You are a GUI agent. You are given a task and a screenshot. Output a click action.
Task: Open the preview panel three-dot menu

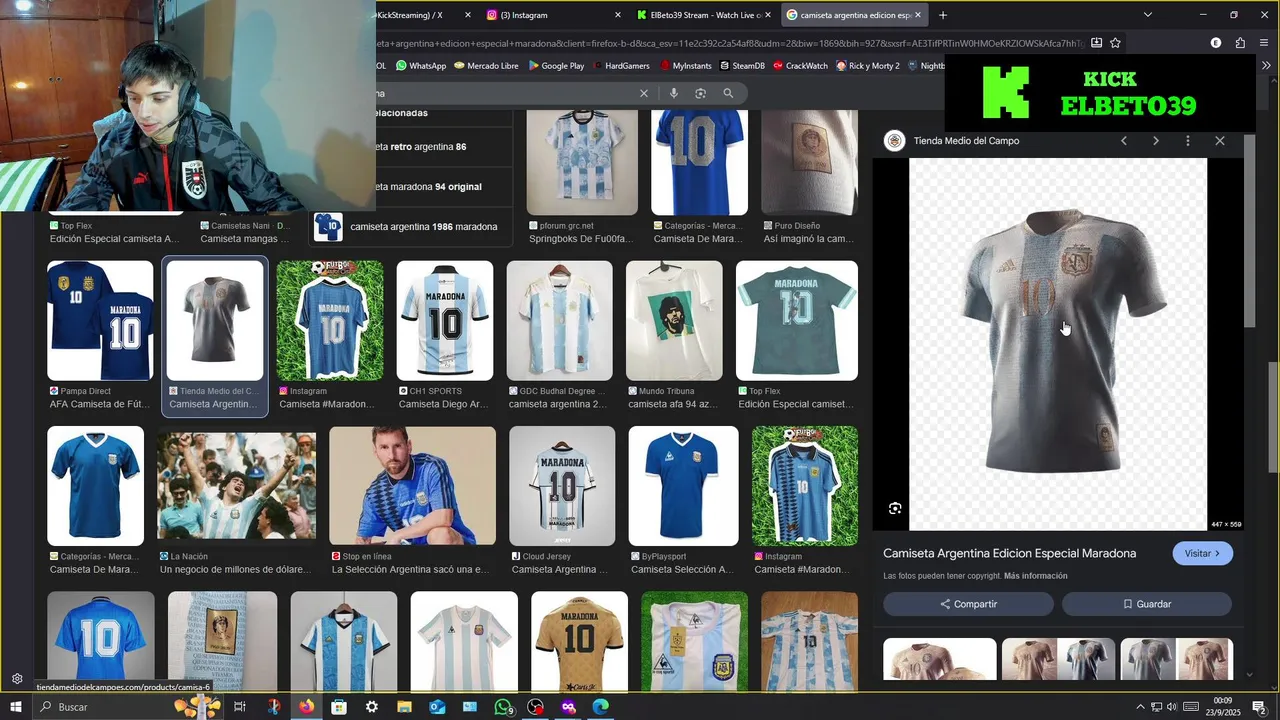point(1188,141)
